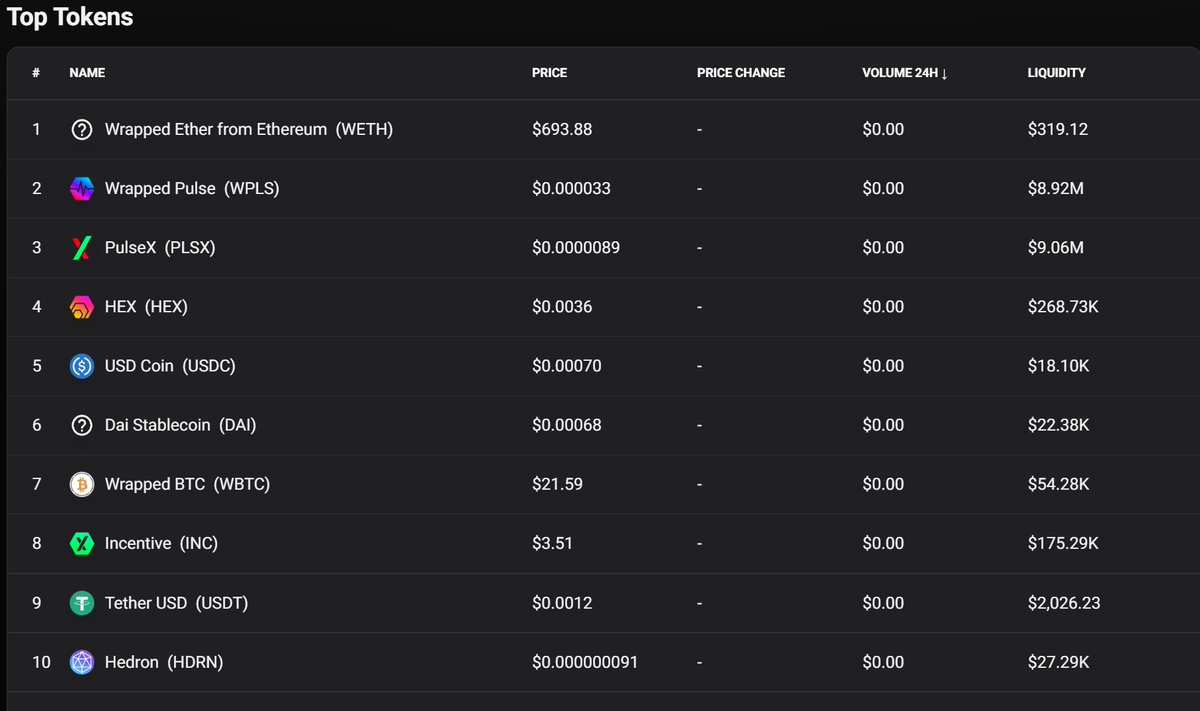Click the Wrapped BTC bitcoin logo
This screenshot has width=1200, height=711.
click(81, 484)
